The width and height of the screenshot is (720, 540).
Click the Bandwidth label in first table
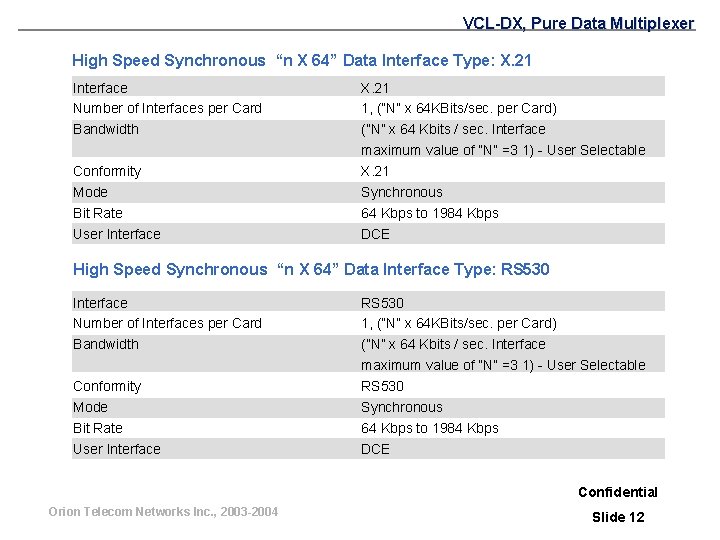pos(106,129)
